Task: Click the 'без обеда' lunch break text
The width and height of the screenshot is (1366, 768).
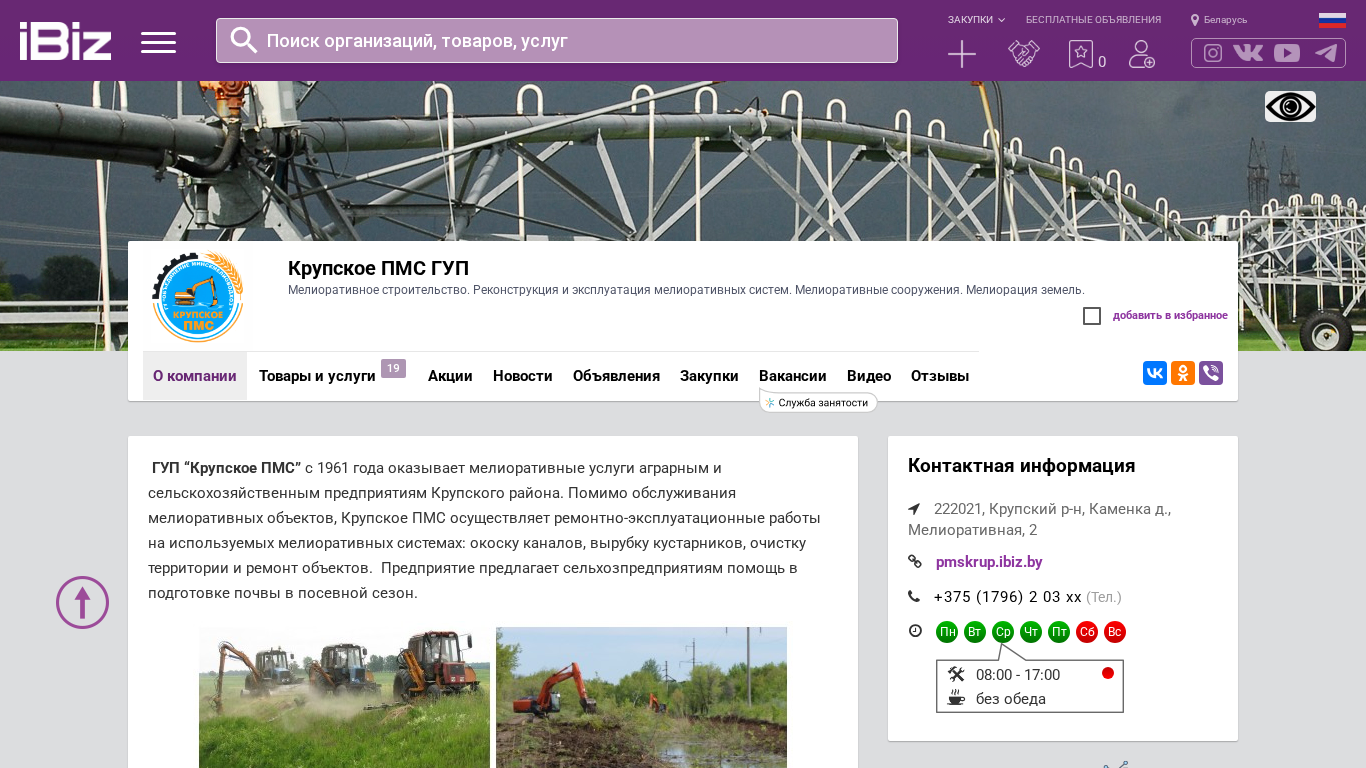Action: coord(1011,699)
